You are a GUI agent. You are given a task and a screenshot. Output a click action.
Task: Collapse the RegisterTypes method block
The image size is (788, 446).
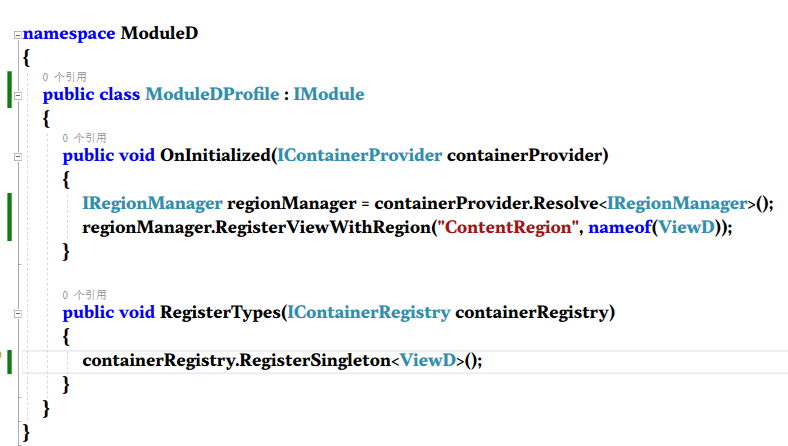(18, 314)
